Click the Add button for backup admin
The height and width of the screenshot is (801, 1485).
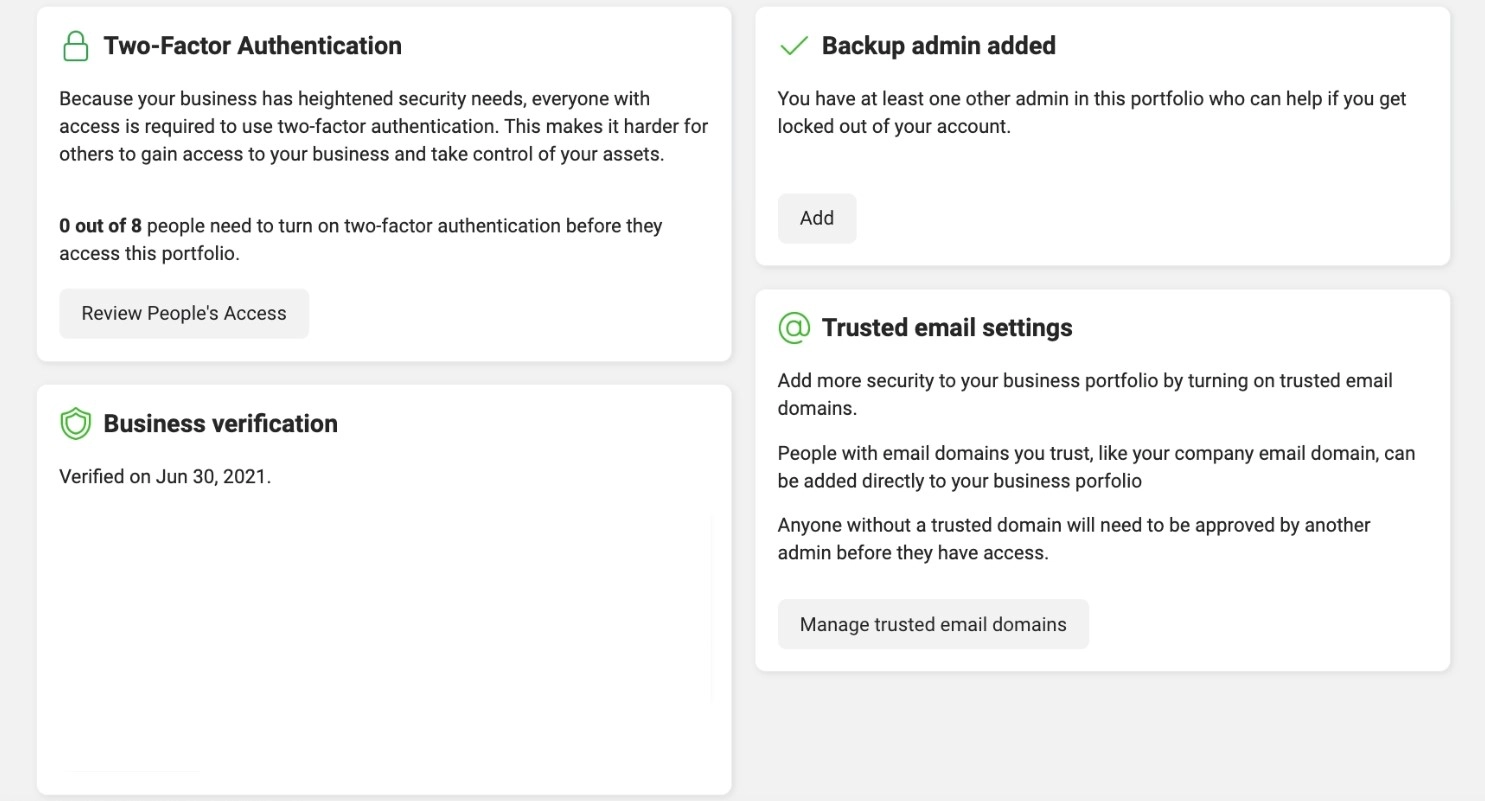click(x=817, y=218)
